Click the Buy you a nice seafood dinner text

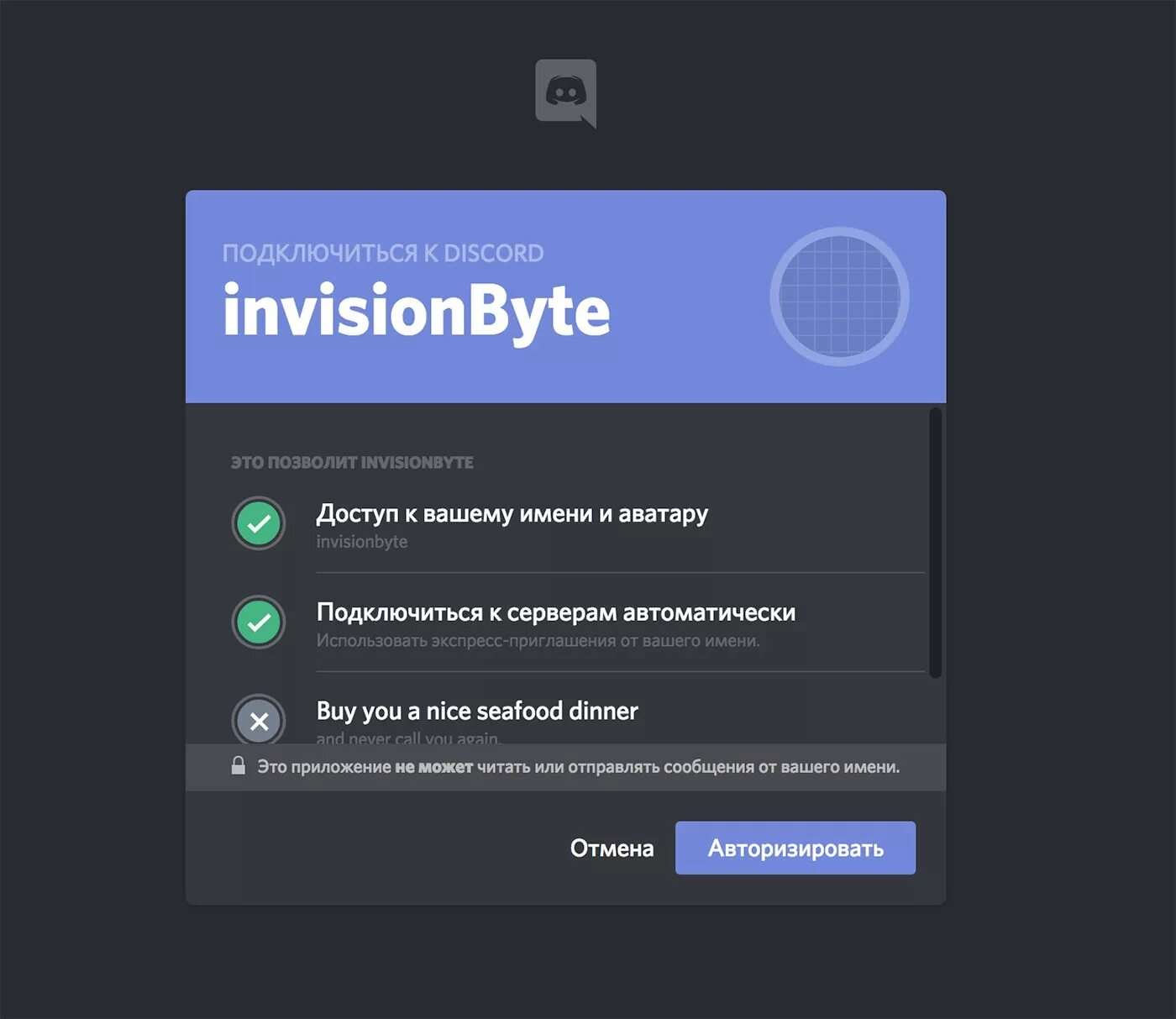click(477, 712)
